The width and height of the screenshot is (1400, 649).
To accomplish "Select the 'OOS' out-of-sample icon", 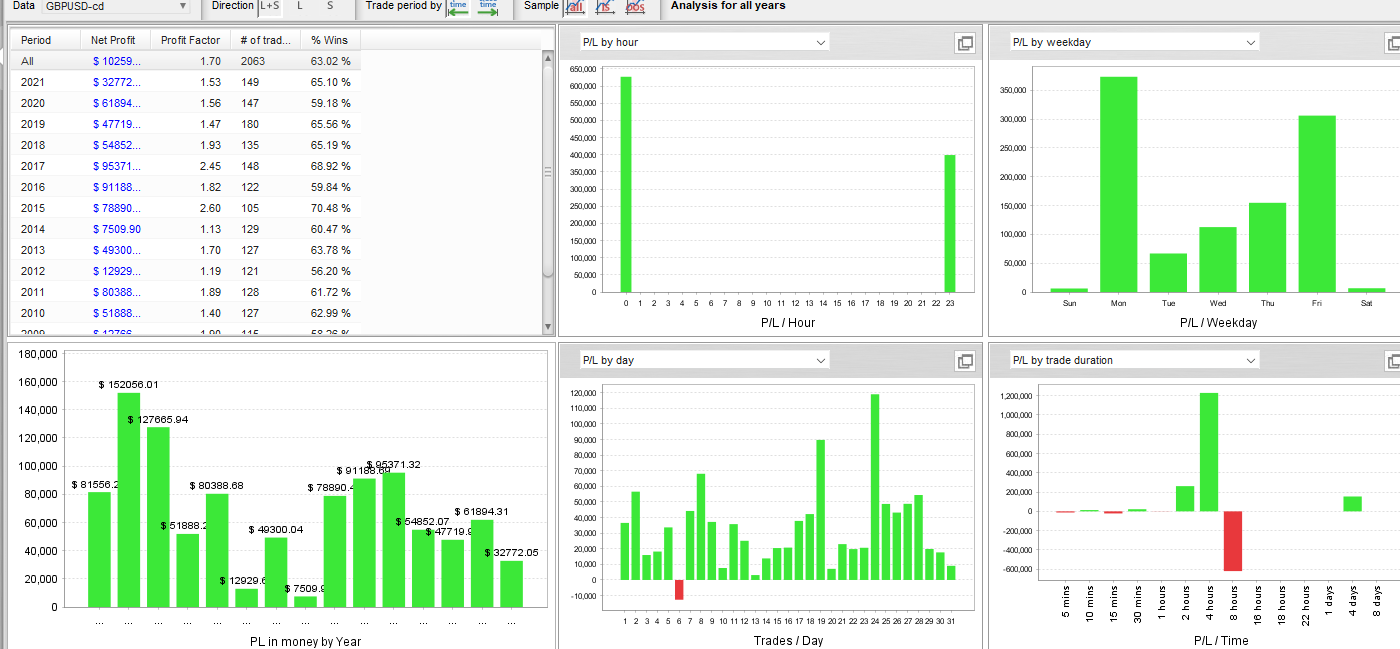I will (x=635, y=6).
